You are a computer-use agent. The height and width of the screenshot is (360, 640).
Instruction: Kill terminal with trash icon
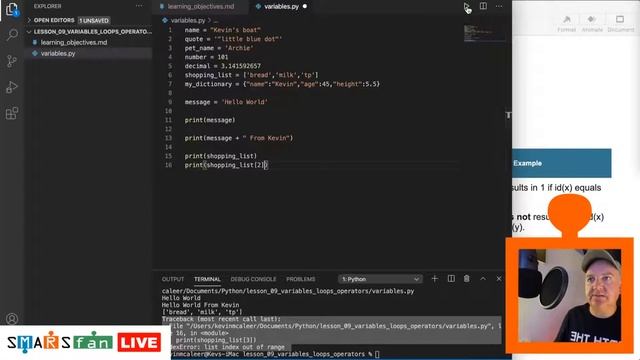tap(467, 279)
